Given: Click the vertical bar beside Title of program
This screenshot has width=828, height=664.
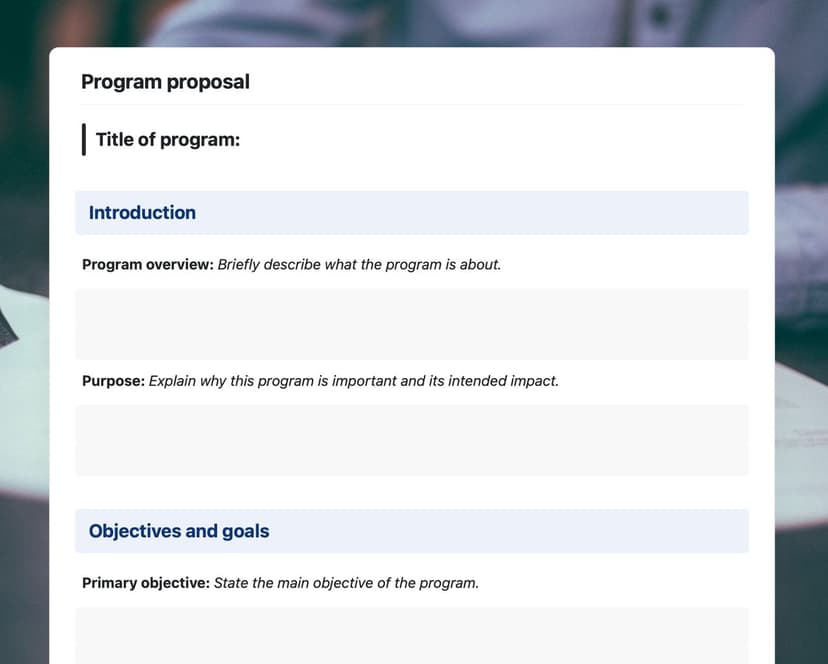Looking at the screenshot, I should (84, 140).
